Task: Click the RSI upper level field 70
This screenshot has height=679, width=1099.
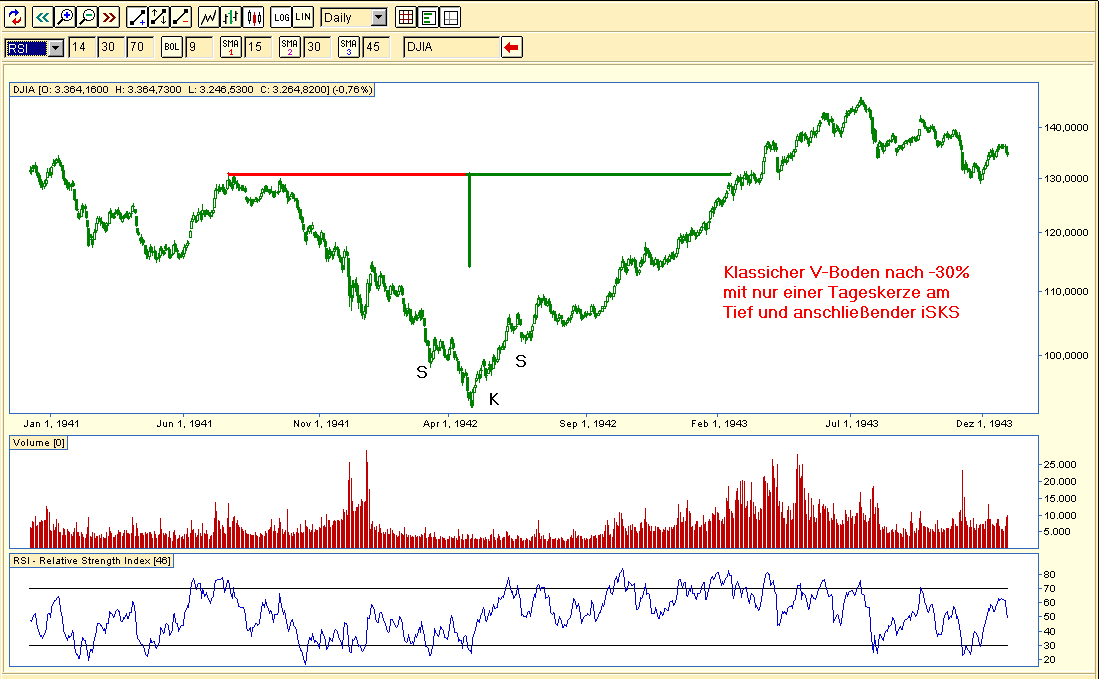Action: pyautogui.click(x=140, y=47)
